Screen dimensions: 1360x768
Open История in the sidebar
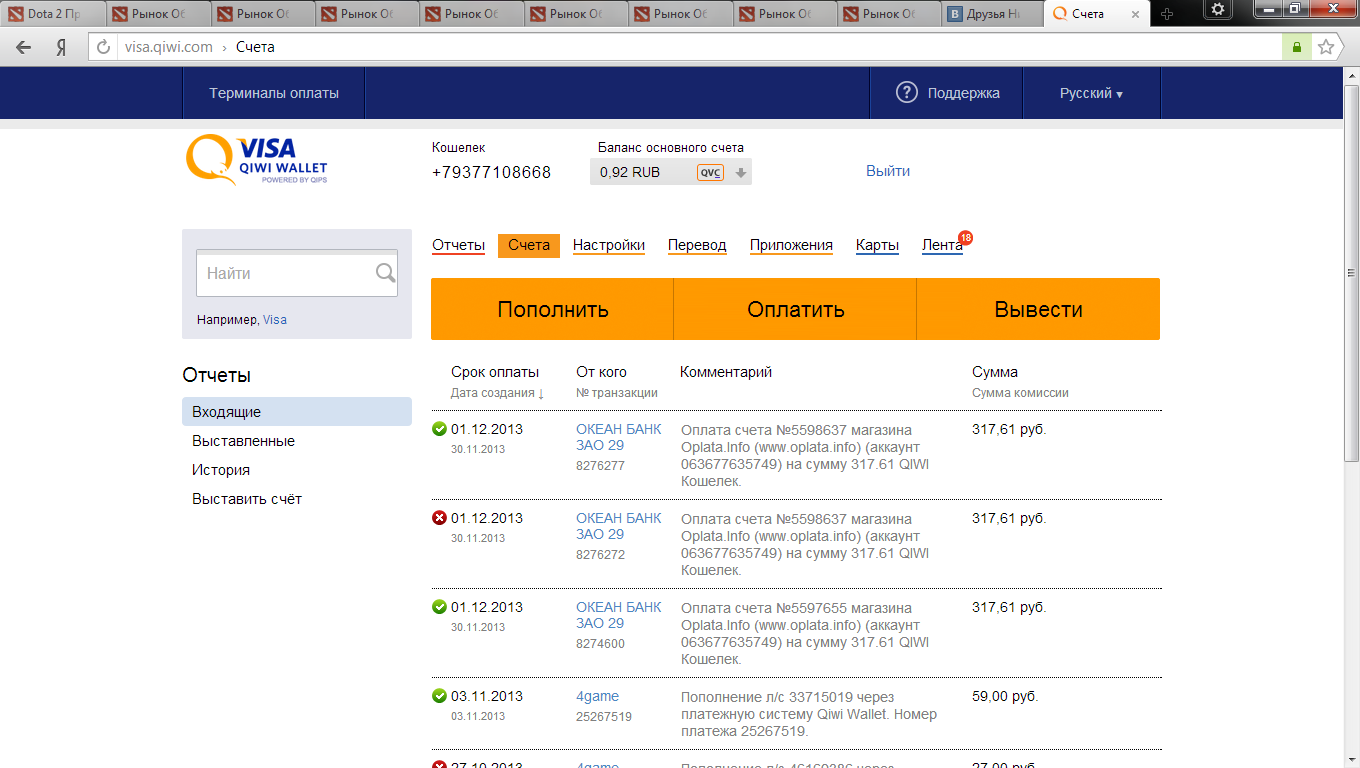[x=221, y=470]
